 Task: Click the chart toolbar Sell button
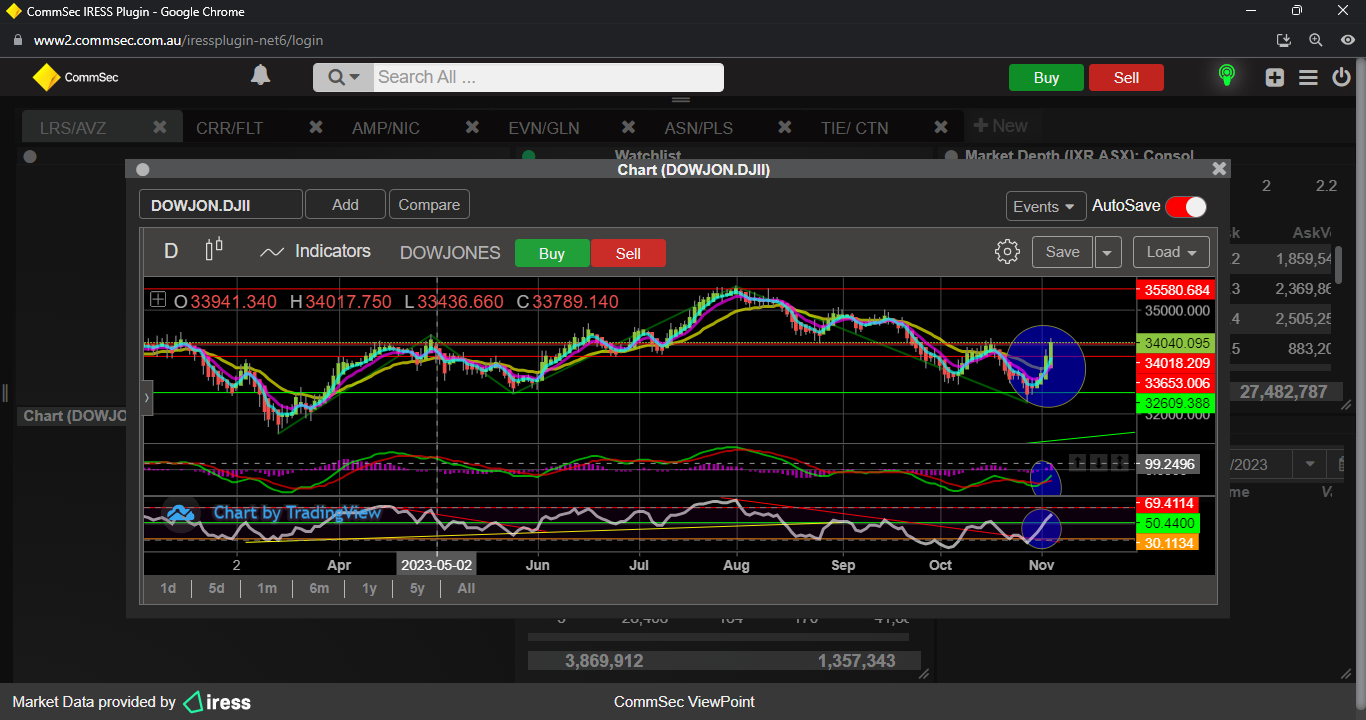pos(628,254)
